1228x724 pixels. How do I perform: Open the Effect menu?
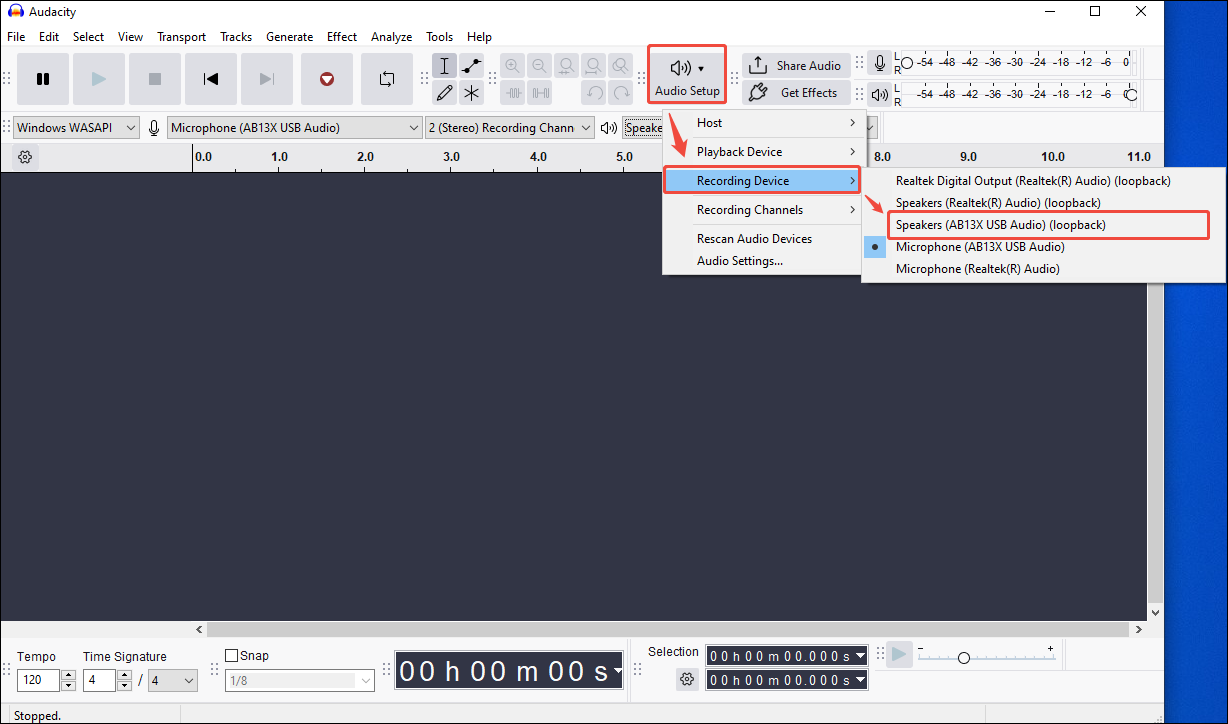click(342, 37)
